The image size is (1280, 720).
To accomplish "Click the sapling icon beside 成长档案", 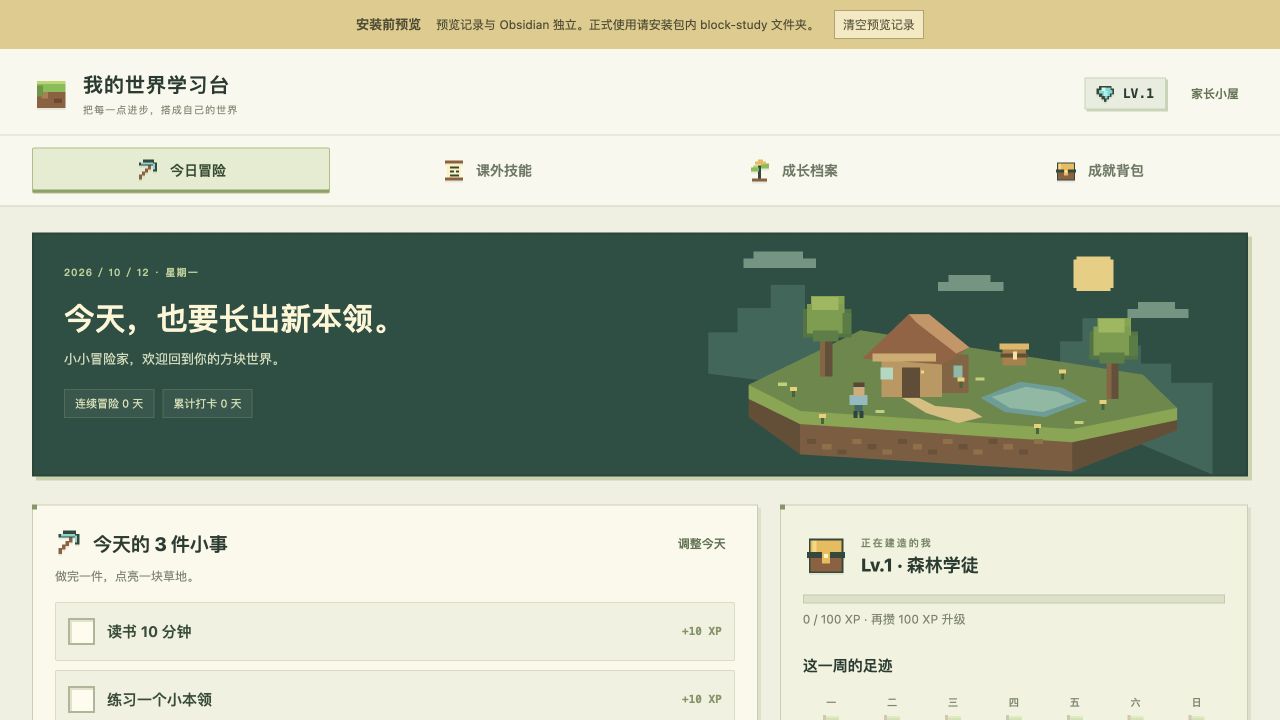I will [x=760, y=171].
